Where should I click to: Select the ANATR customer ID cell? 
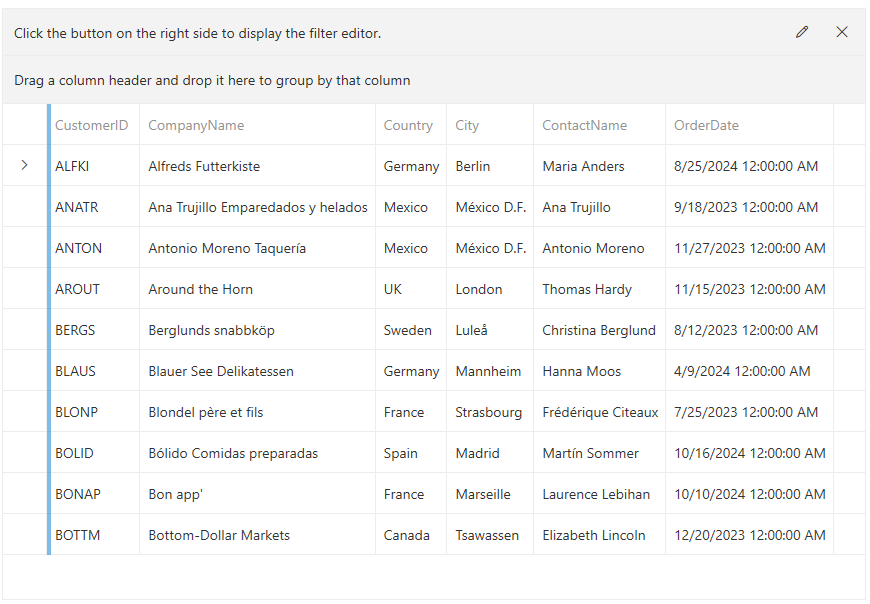tap(77, 207)
